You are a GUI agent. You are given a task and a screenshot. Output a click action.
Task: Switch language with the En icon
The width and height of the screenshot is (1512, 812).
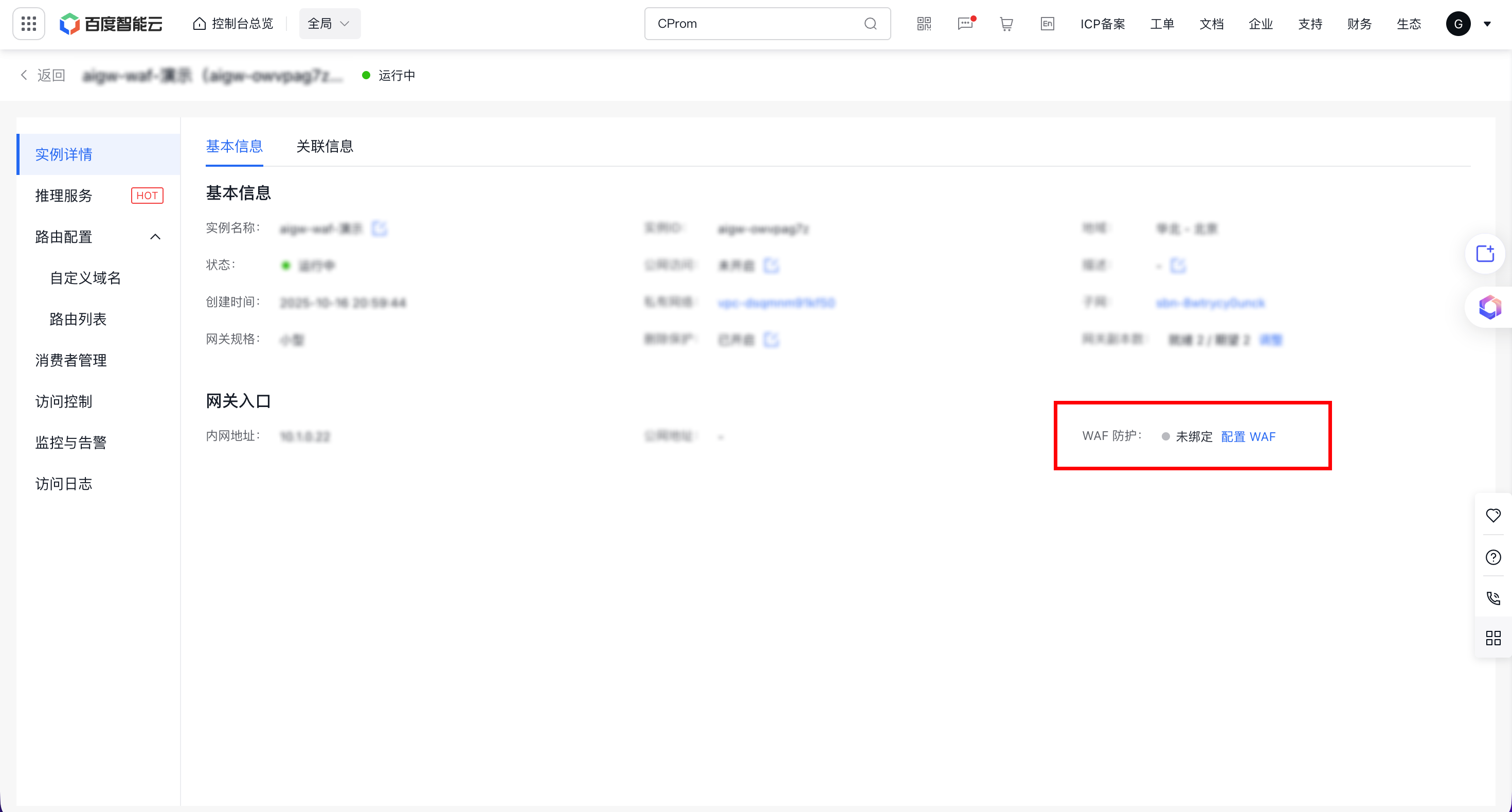pyautogui.click(x=1047, y=24)
